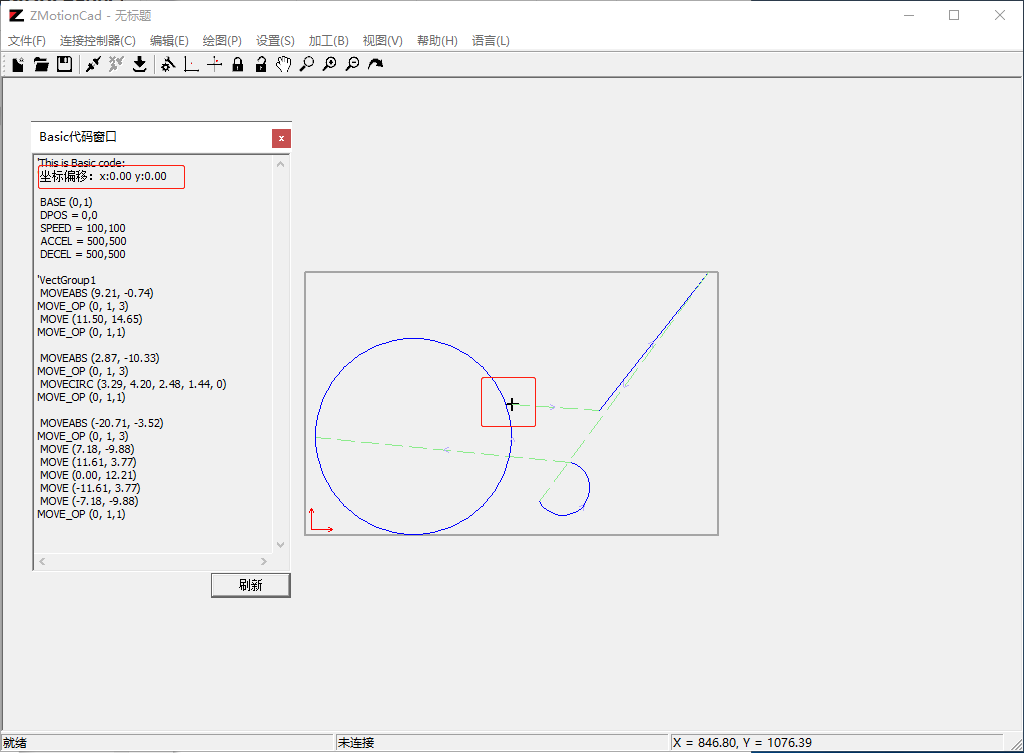Click the code panel scroll right arrow
Screen dimensions: 1024x753
point(264,561)
